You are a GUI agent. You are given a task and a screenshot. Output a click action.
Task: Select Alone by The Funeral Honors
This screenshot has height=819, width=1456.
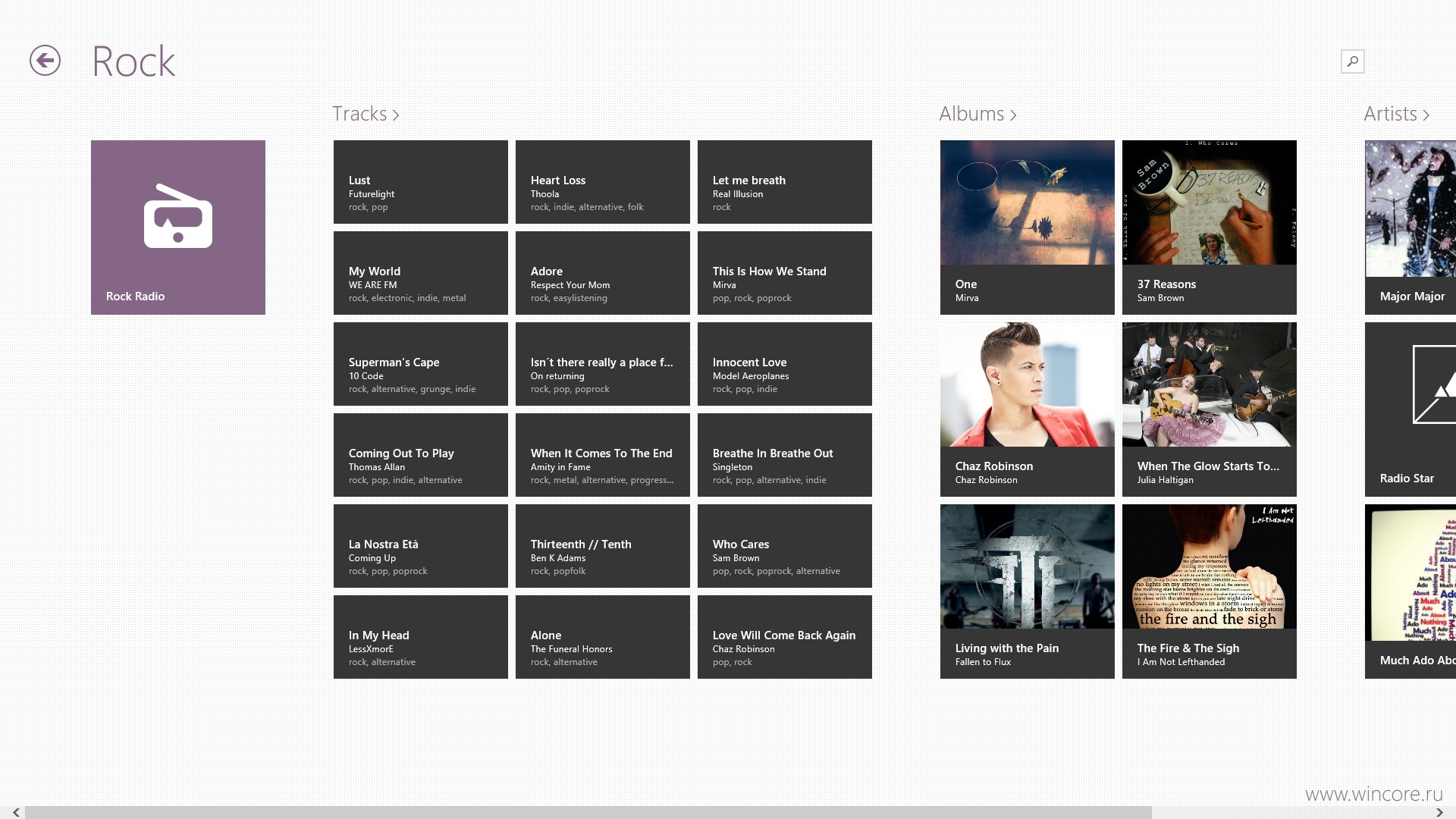coord(603,637)
